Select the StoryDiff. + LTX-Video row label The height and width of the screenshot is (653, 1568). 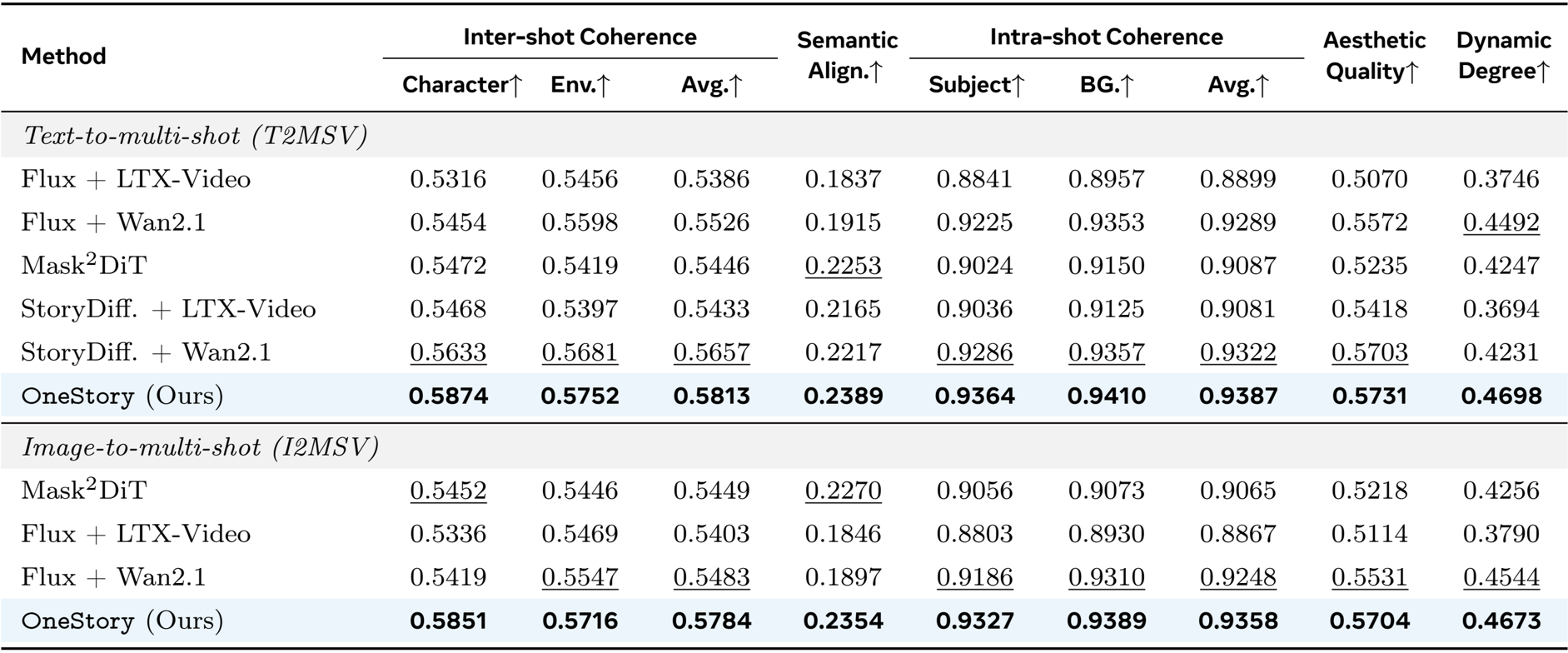168,309
